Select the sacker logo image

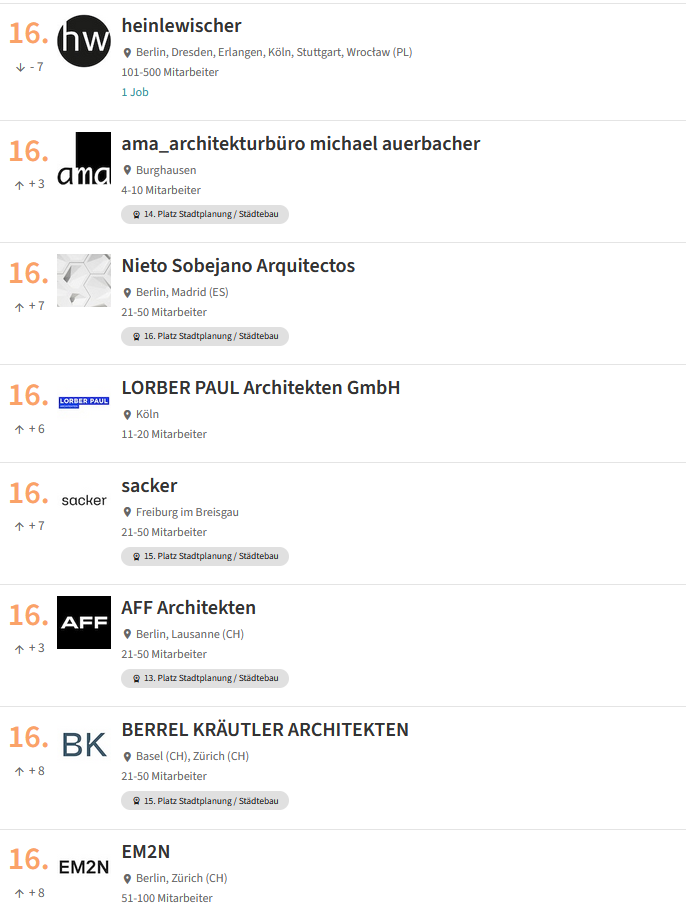[x=84, y=500]
